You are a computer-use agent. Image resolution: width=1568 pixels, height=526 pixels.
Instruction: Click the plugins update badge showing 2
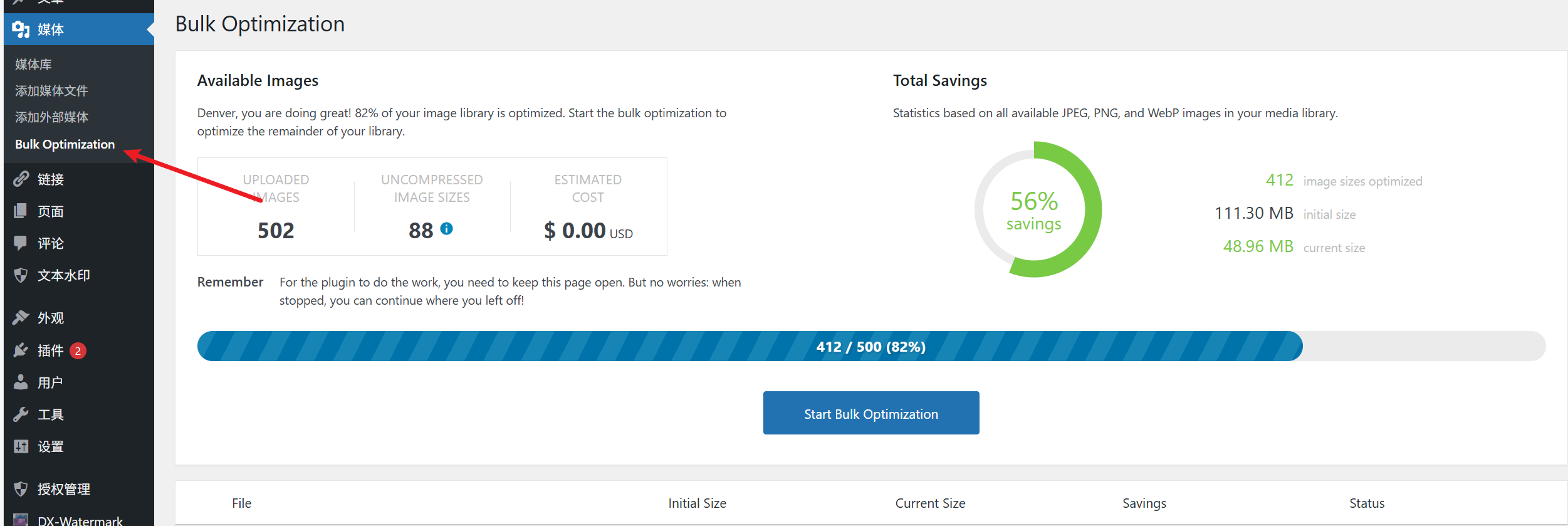(x=78, y=351)
